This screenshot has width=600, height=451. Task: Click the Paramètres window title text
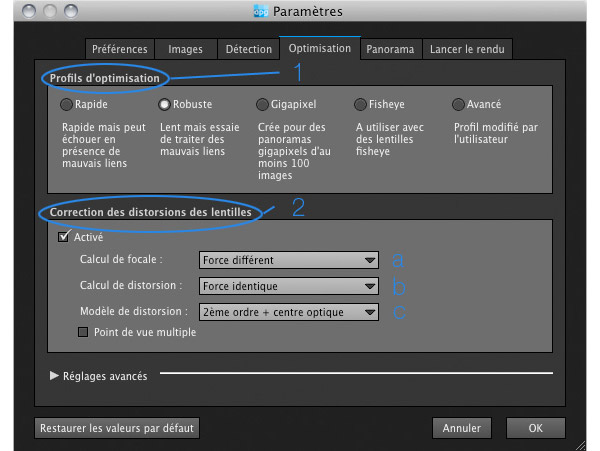click(x=308, y=11)
